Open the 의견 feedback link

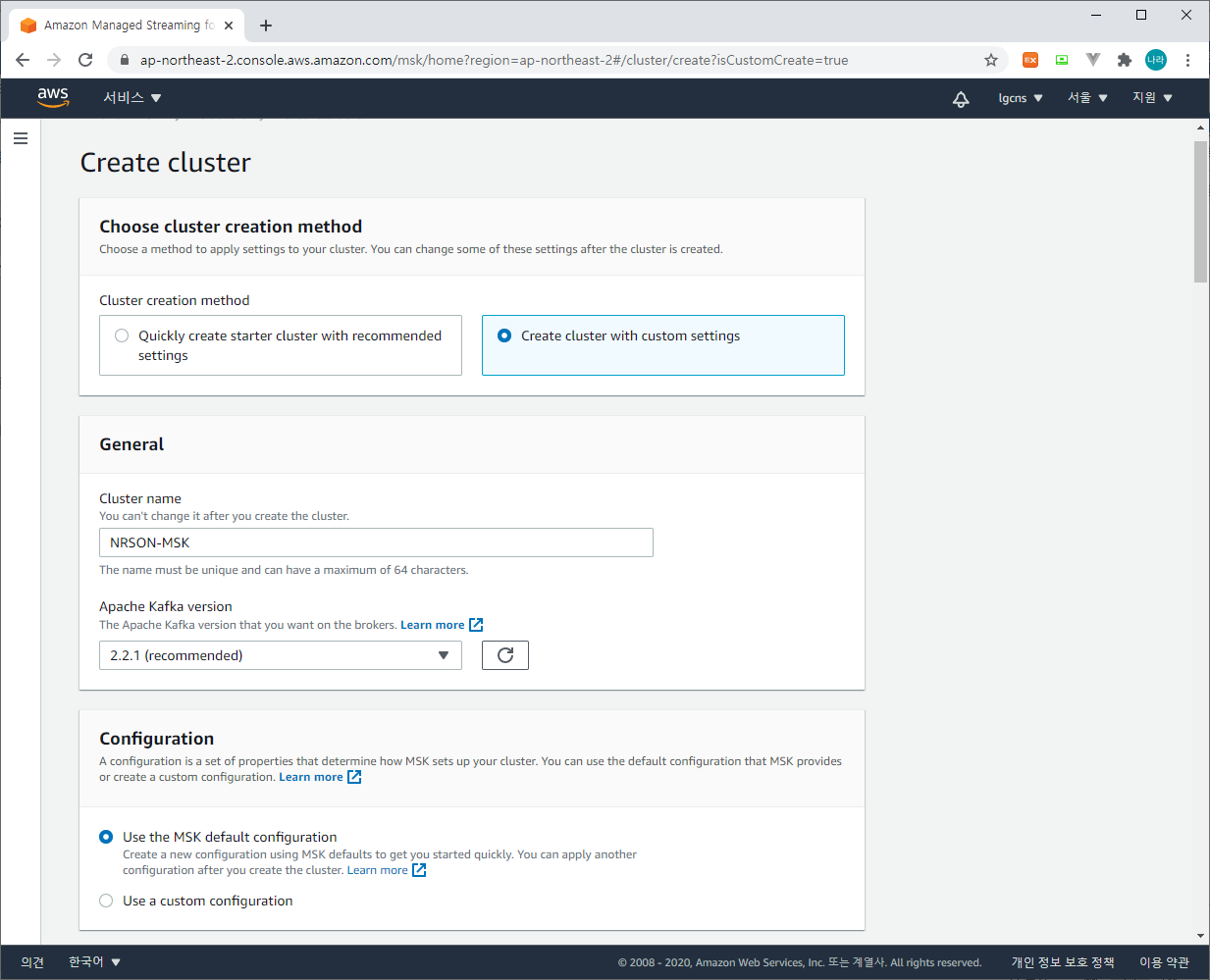(32, 962)
